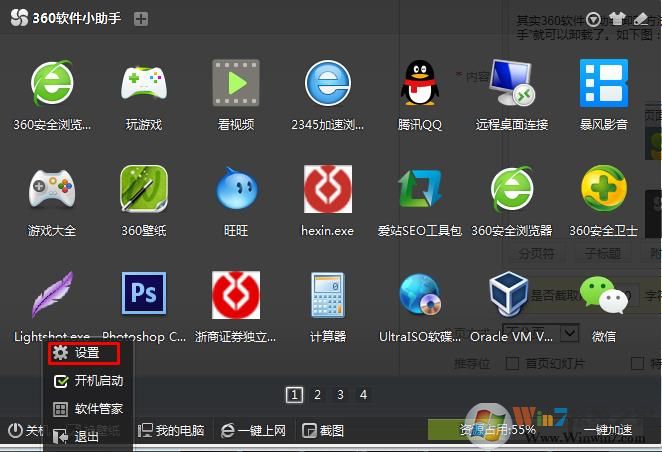Open the UltraISO软碟通 icon
The image size is (662, 452).
420,295
